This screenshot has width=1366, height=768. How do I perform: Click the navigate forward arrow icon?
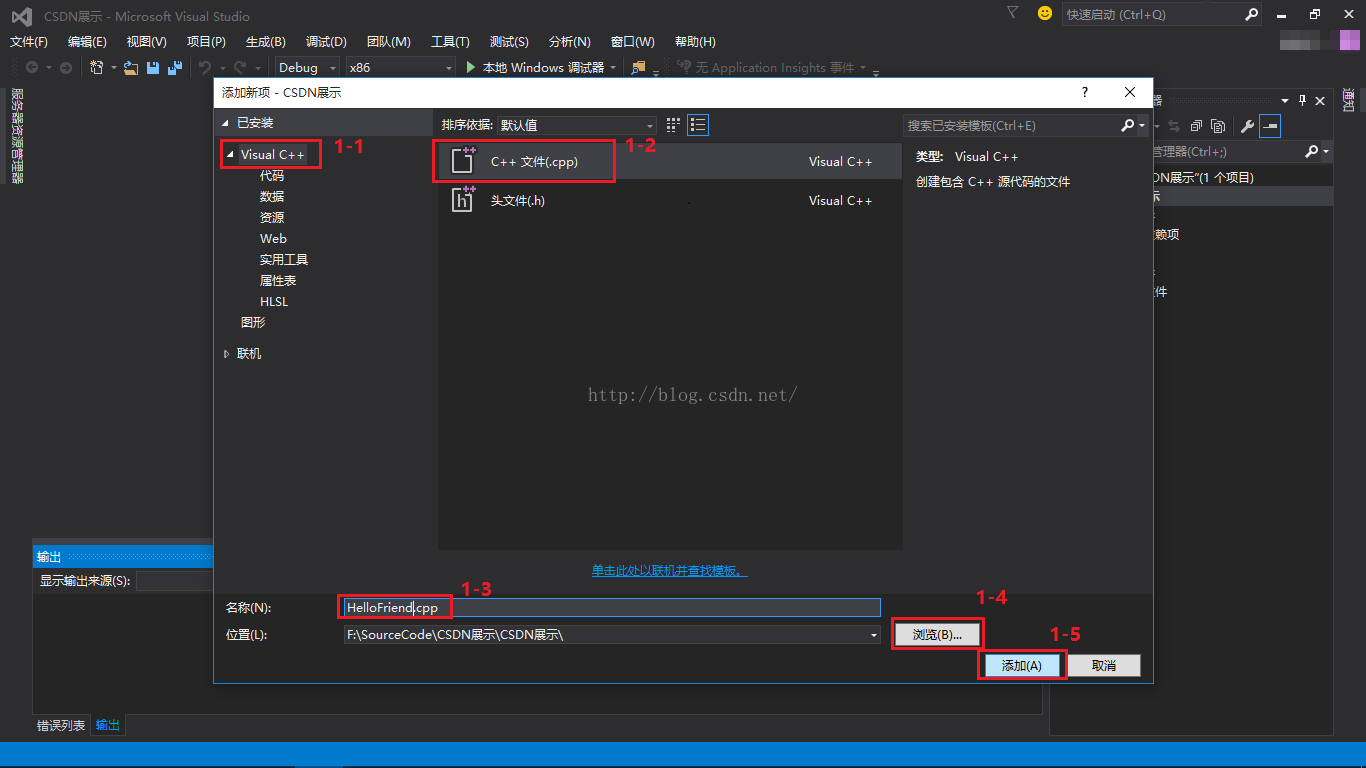(66, 68)
